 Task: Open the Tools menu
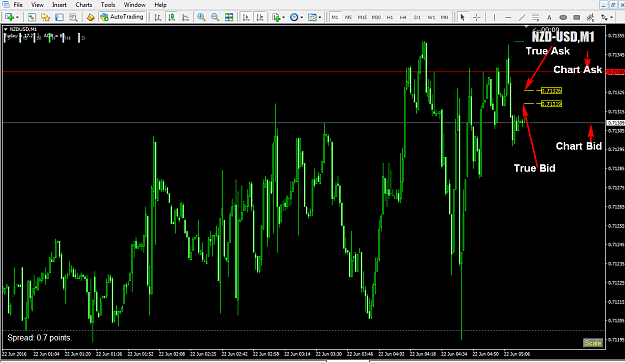tap(108, 5)
